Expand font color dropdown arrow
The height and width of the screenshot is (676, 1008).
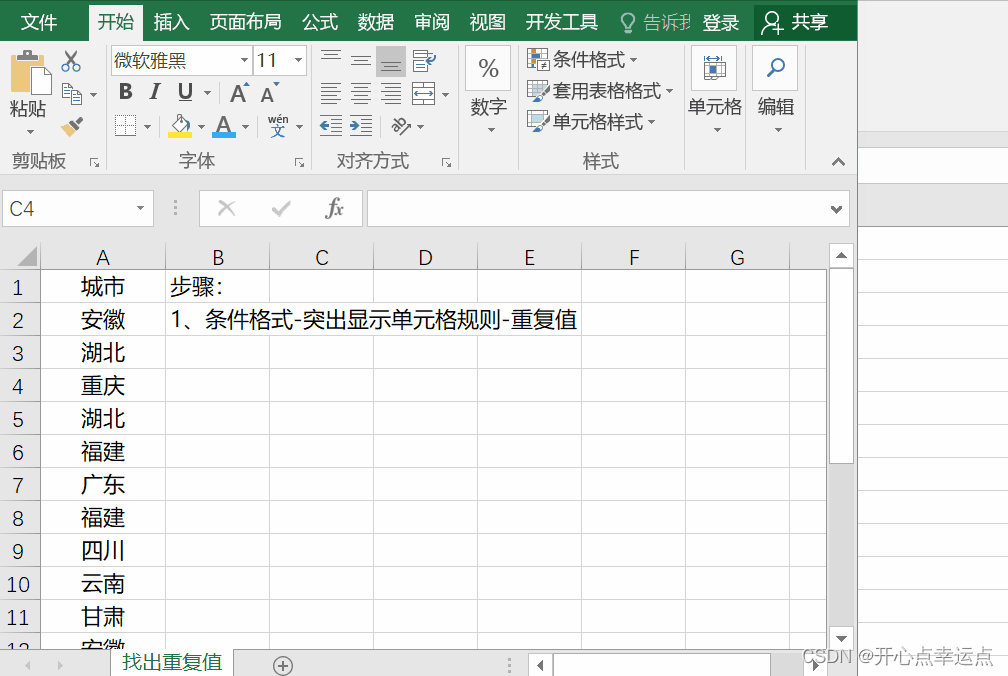(245, 127)
